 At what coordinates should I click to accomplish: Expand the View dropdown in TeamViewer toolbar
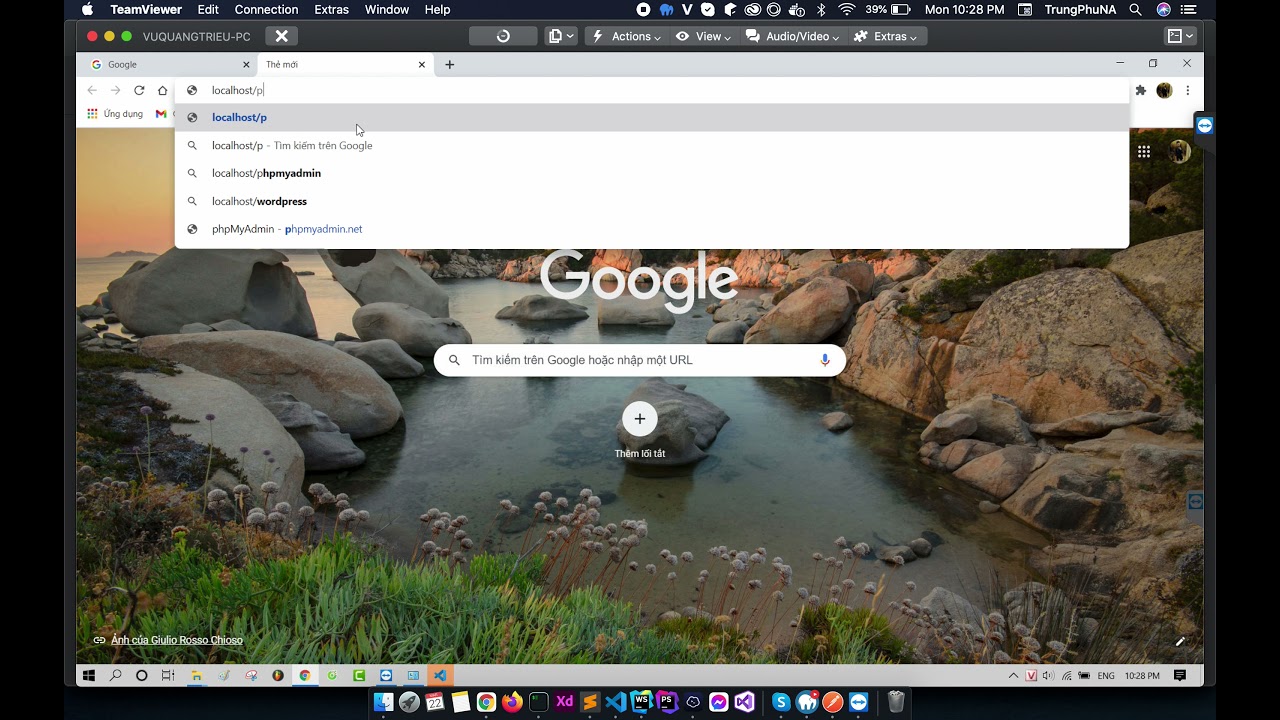point(703,36)
